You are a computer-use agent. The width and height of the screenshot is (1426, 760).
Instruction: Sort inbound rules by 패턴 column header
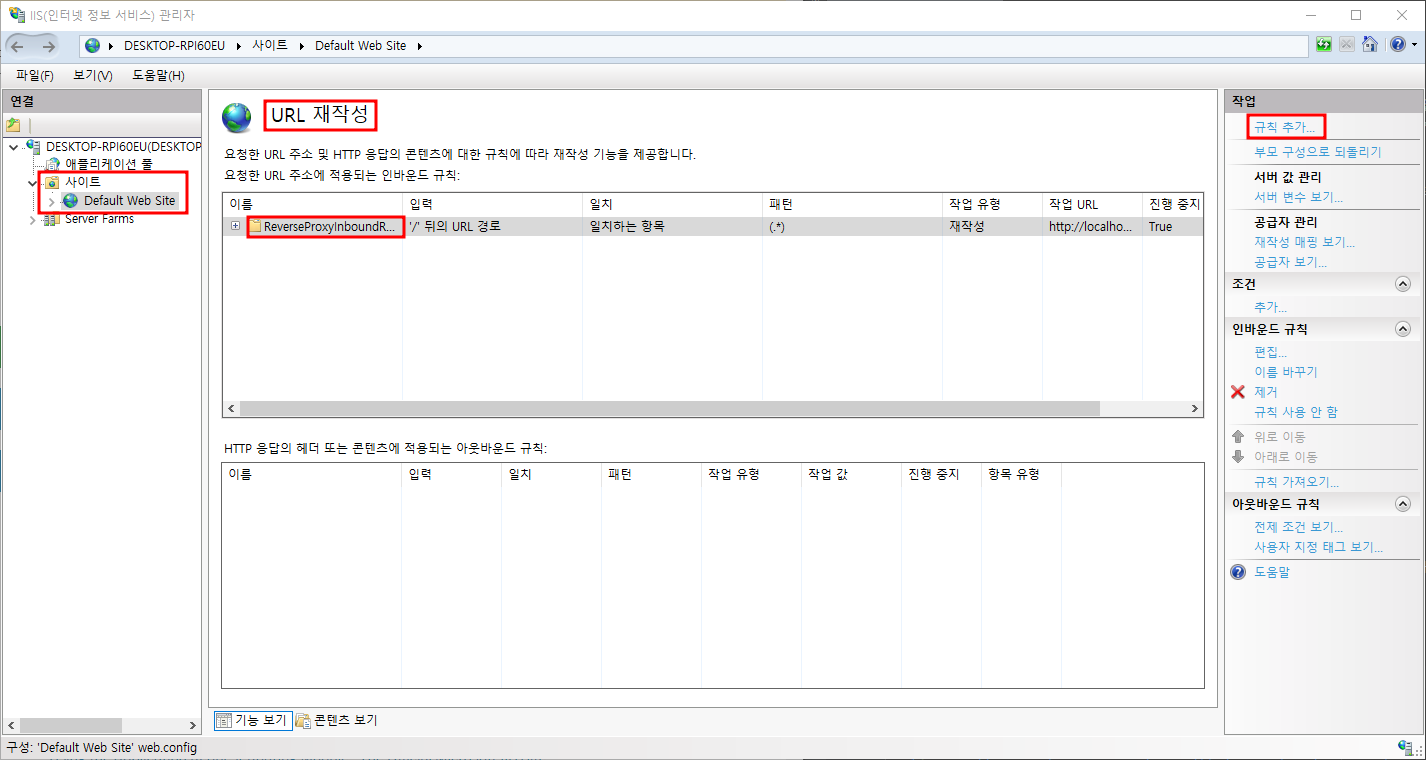tap(852, 204)
